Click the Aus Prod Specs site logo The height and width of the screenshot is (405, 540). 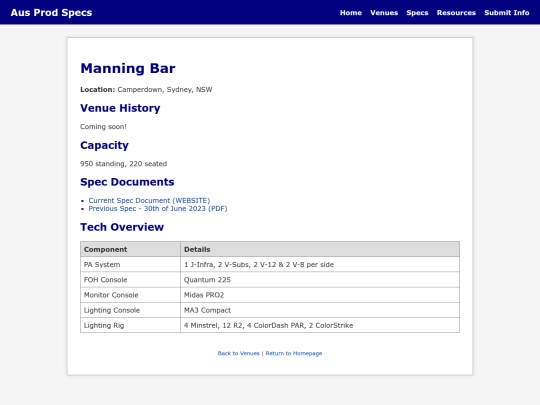click(x=51, y=13)
